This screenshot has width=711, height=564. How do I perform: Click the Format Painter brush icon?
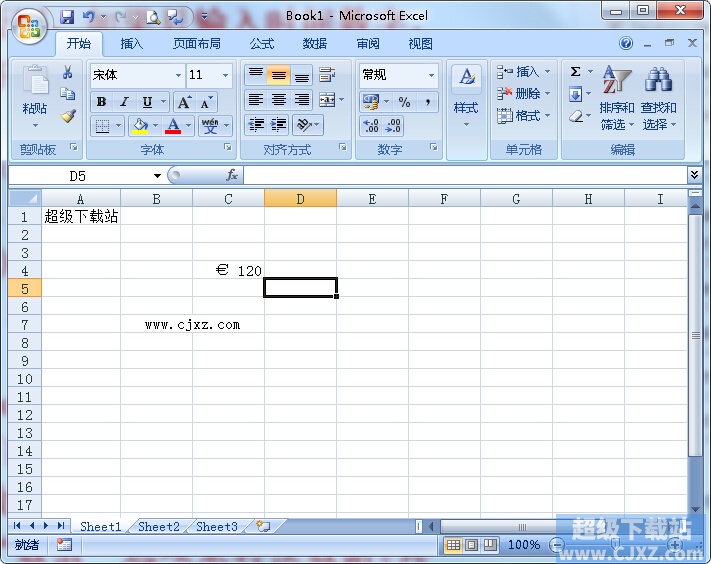[68, 116]
